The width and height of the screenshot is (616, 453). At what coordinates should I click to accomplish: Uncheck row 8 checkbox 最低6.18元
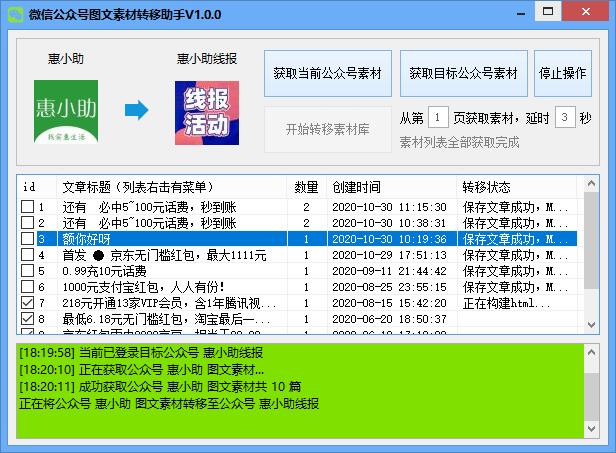pyautogui.click(x=27, y=319)
